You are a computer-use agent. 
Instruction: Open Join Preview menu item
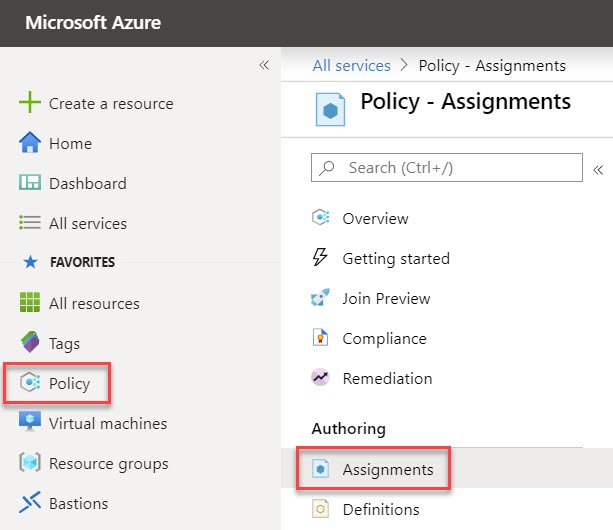(386, 298)
